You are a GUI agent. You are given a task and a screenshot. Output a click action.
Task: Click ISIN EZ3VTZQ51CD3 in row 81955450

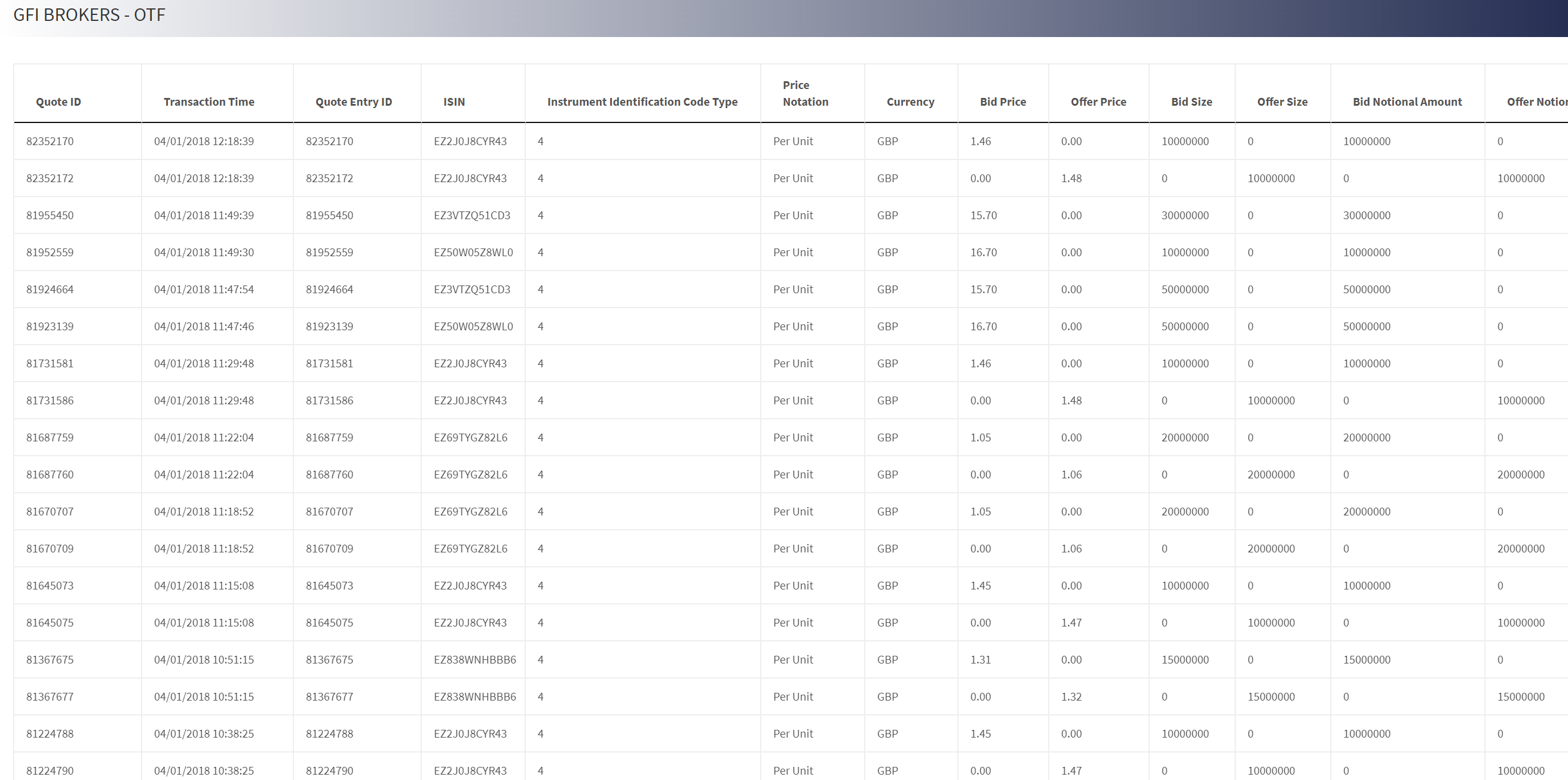click(471, 216)
